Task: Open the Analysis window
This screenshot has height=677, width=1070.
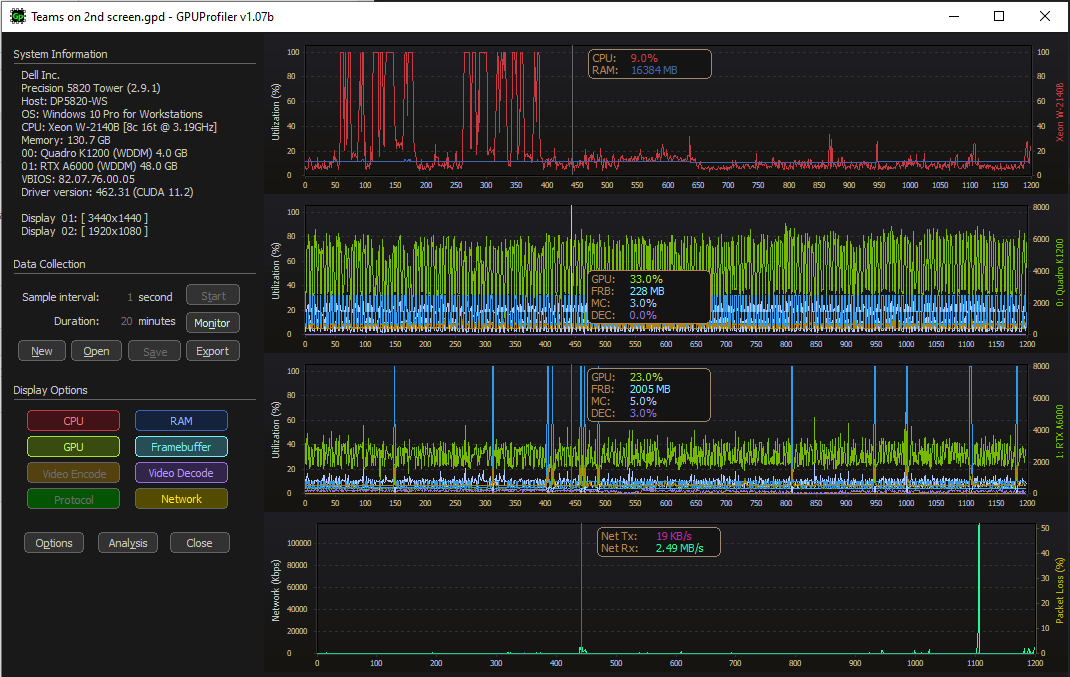Action: tap(128, 543)
